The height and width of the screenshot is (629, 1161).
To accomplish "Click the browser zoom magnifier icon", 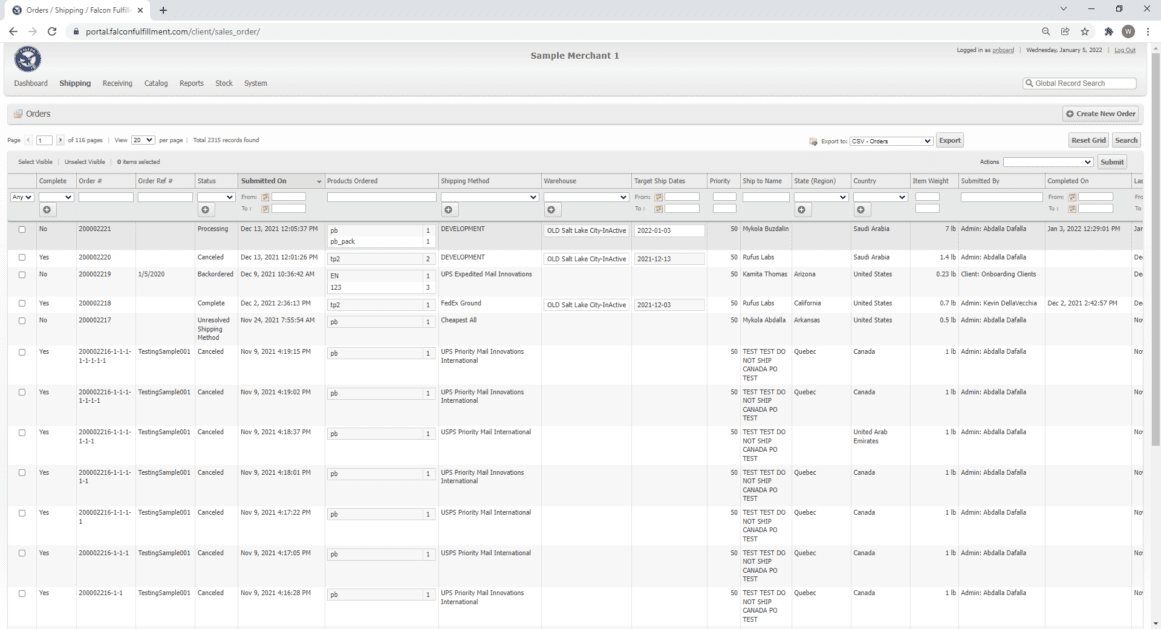I will [x=1045, y=32].
